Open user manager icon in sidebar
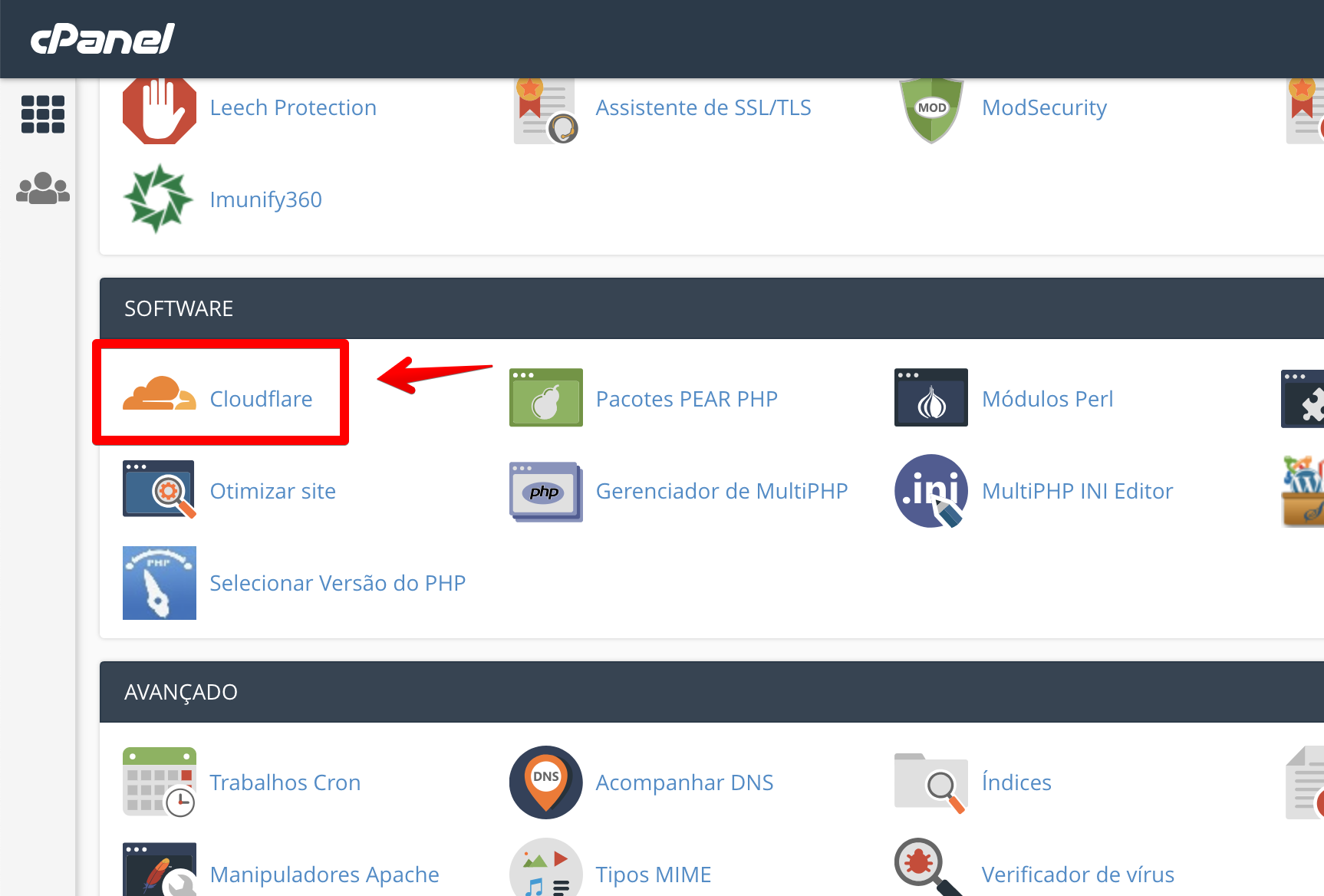 pos(43,188)
